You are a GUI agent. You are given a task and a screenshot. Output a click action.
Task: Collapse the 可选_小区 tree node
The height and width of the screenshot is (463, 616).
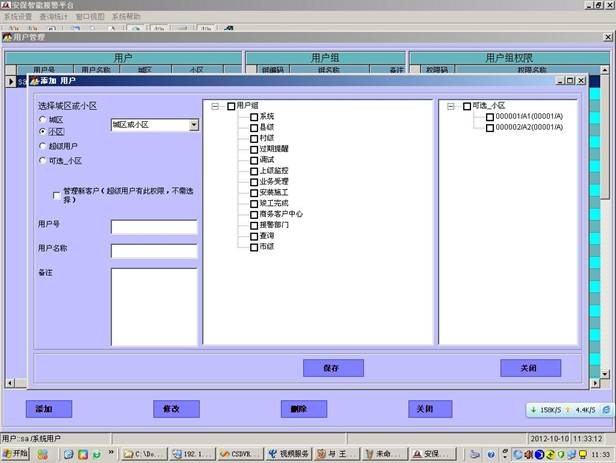[451, 106]
